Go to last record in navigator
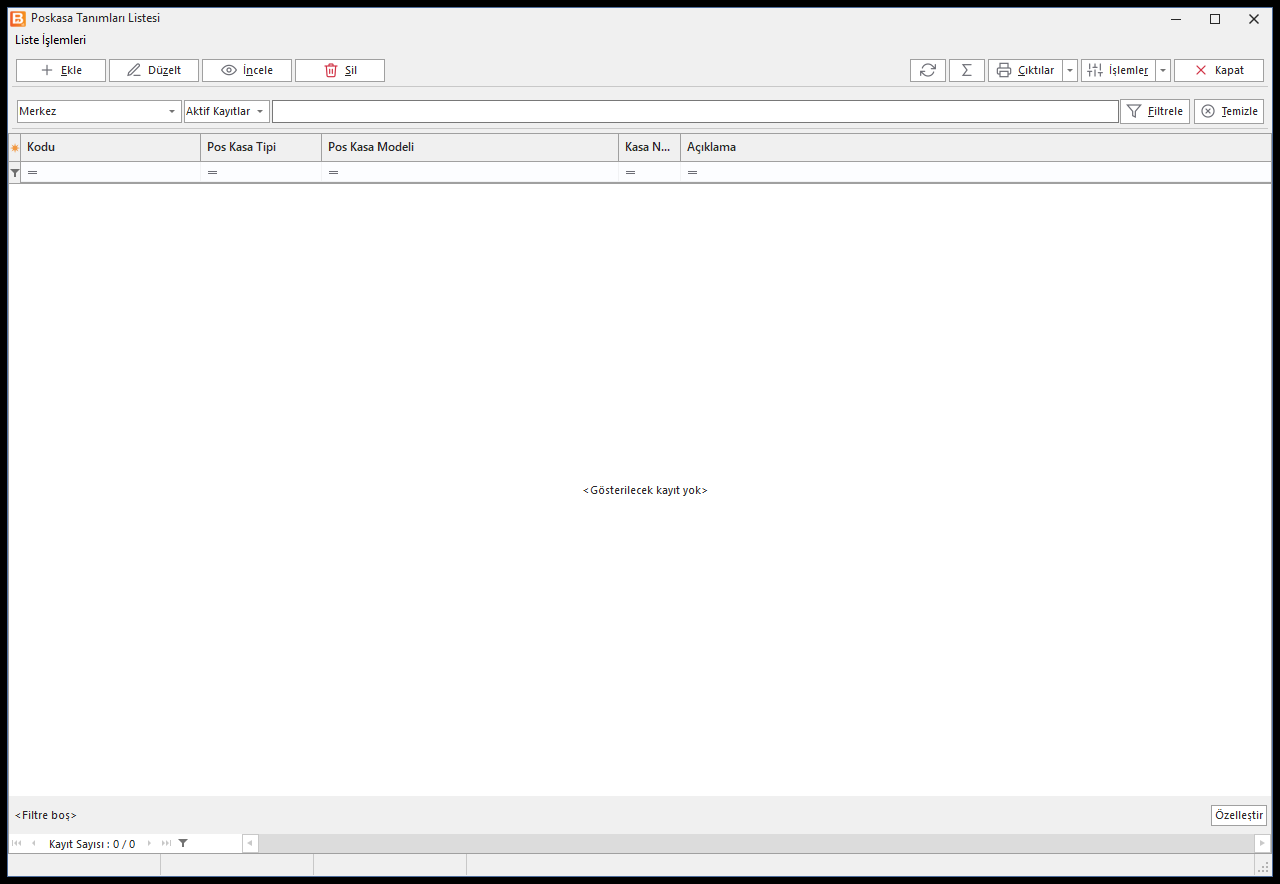Viewport: 1280px width, 884px height. 166,844
